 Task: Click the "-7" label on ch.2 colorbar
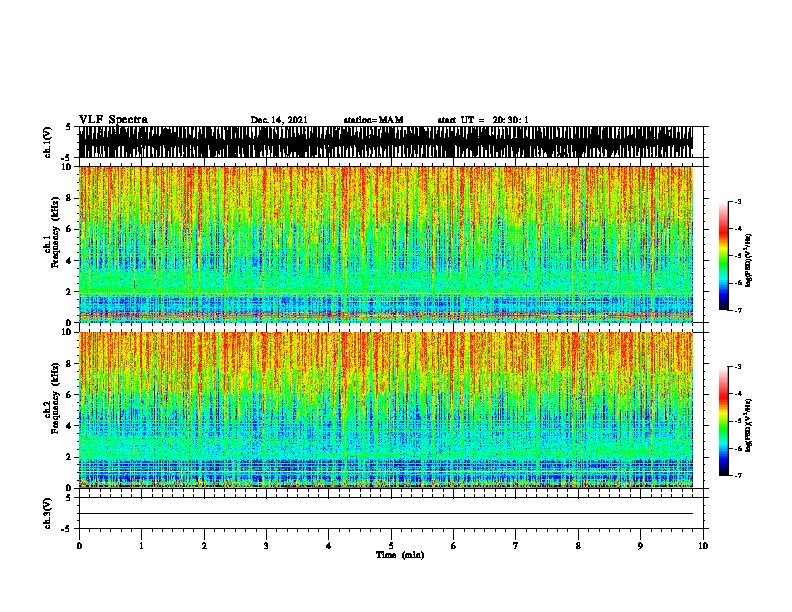point(737,475)
